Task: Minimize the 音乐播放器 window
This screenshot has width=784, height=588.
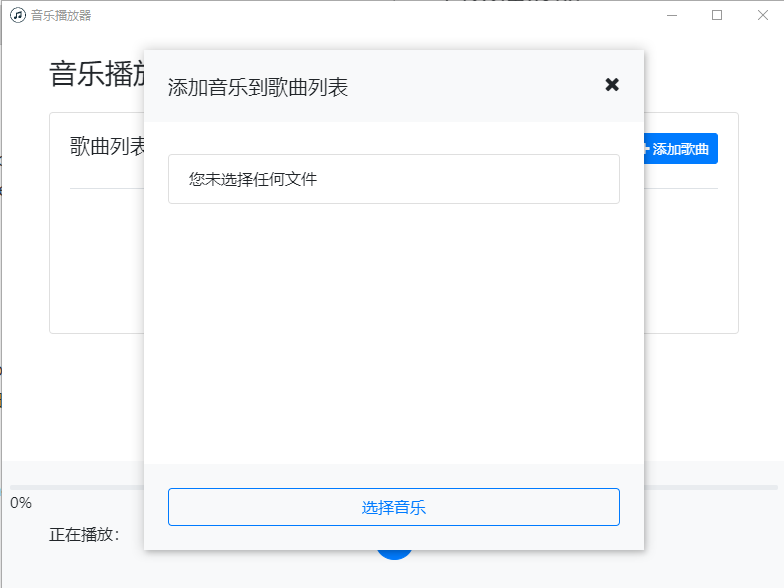Action: (x=672, y=16)
